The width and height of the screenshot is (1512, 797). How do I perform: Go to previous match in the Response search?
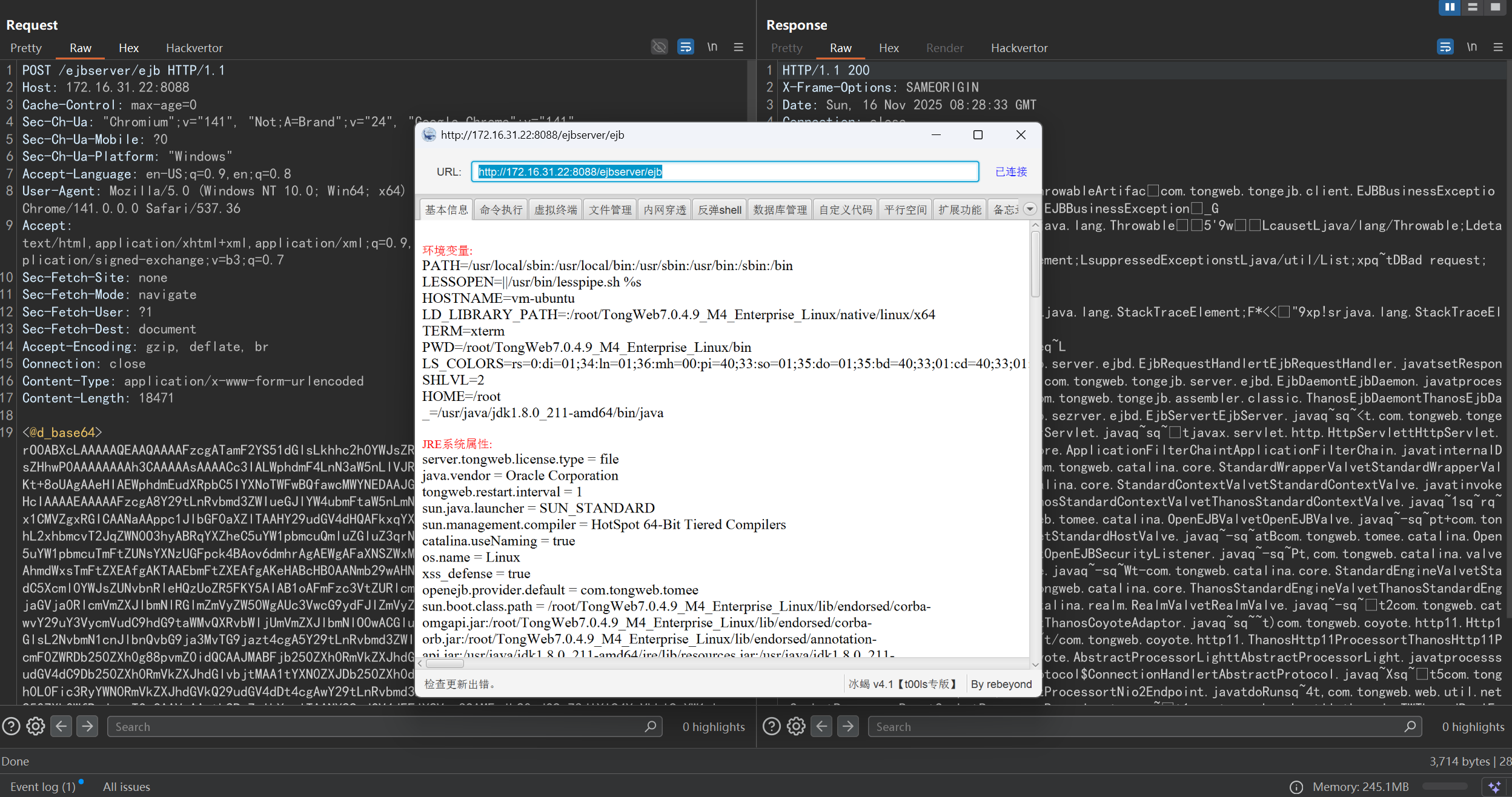click(822, 726)
